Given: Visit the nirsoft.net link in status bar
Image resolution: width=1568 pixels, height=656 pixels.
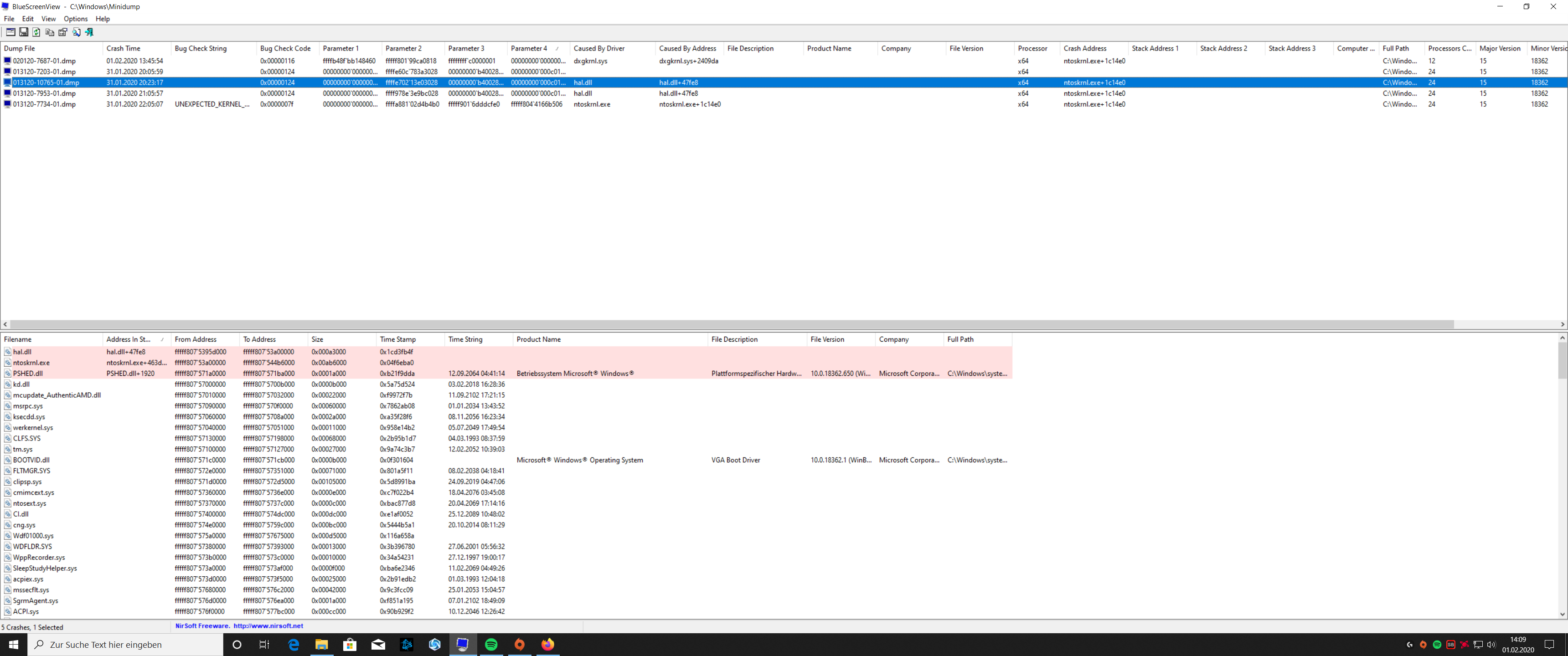Looking at the screenshot, I should click(x=268, y=625).
